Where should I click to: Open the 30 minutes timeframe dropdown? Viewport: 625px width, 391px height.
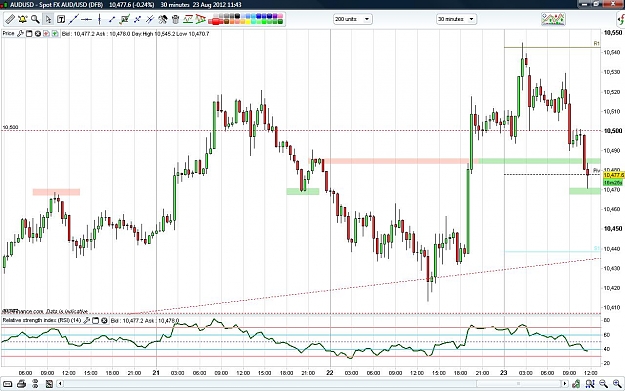pyautogui.click(x=456, y=19)
